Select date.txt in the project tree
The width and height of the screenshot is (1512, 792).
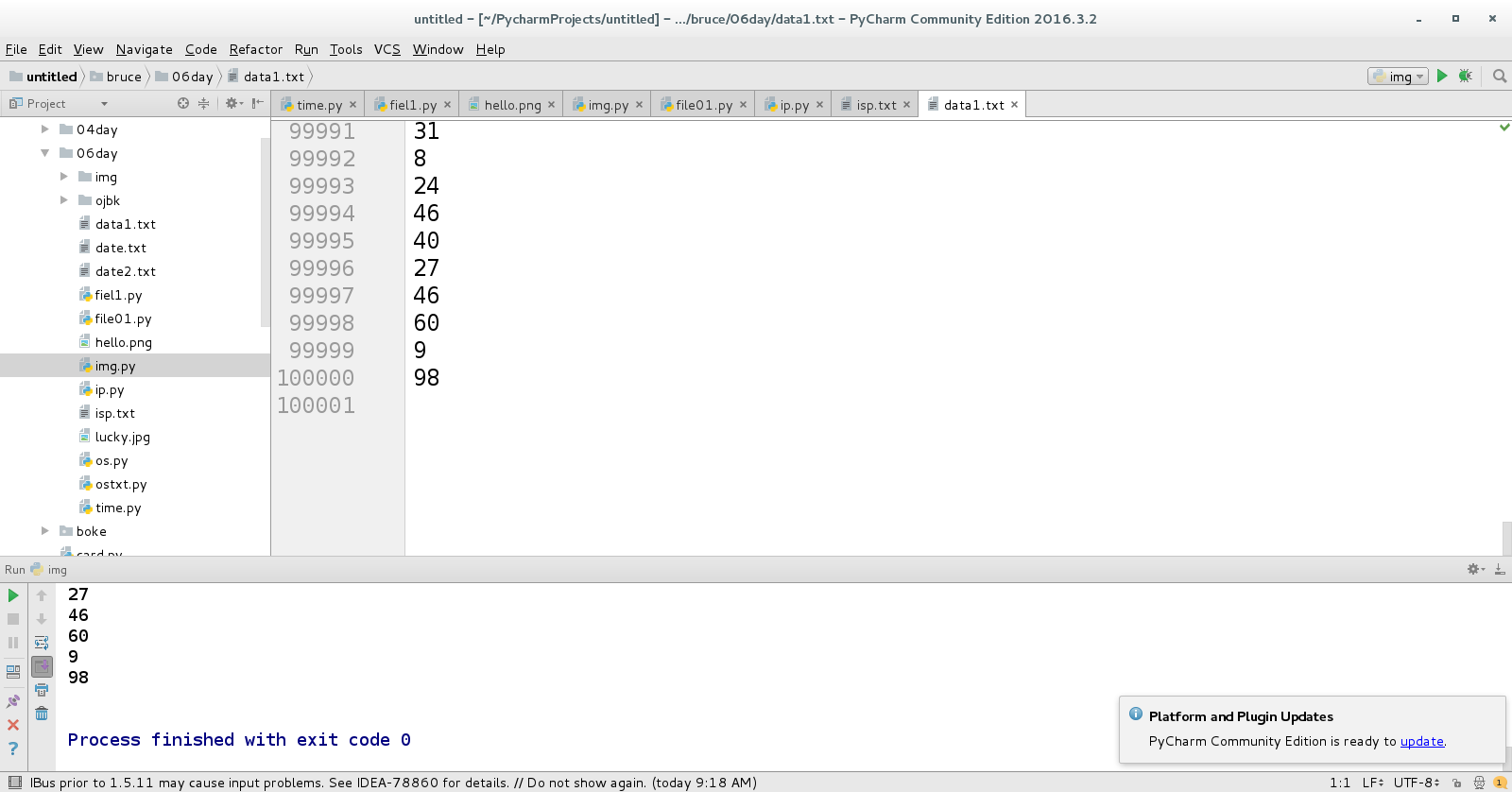point(120,248)
